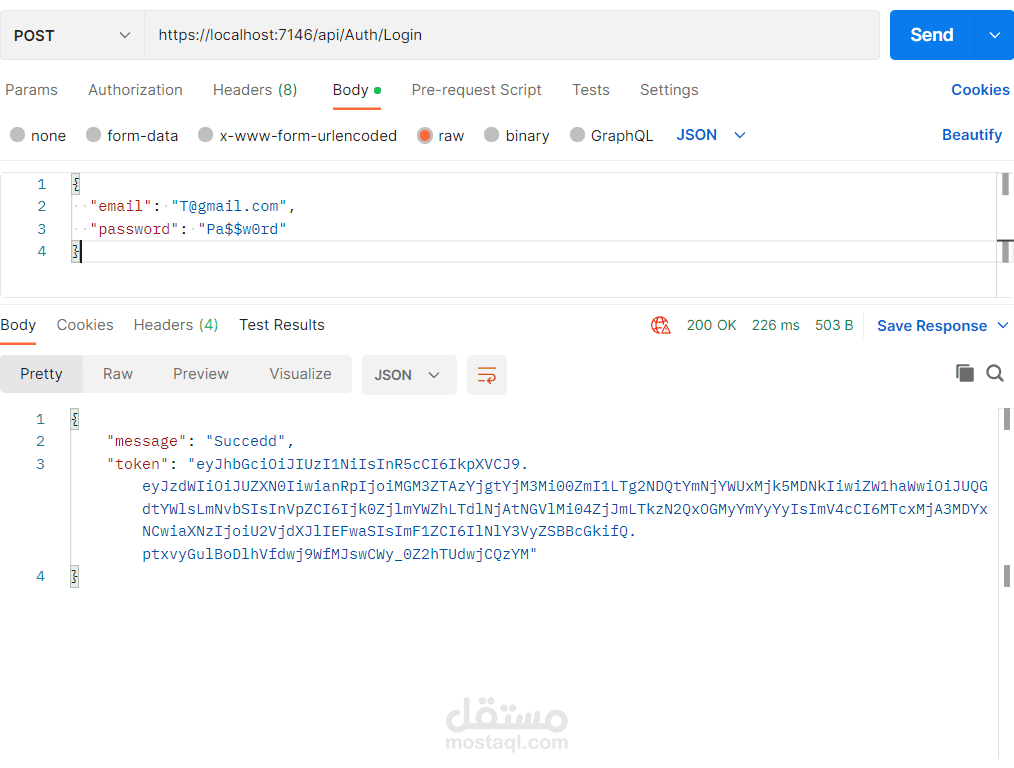The image size is (1014, 768).
Task: Select the none body type radio
Action: 17,134
